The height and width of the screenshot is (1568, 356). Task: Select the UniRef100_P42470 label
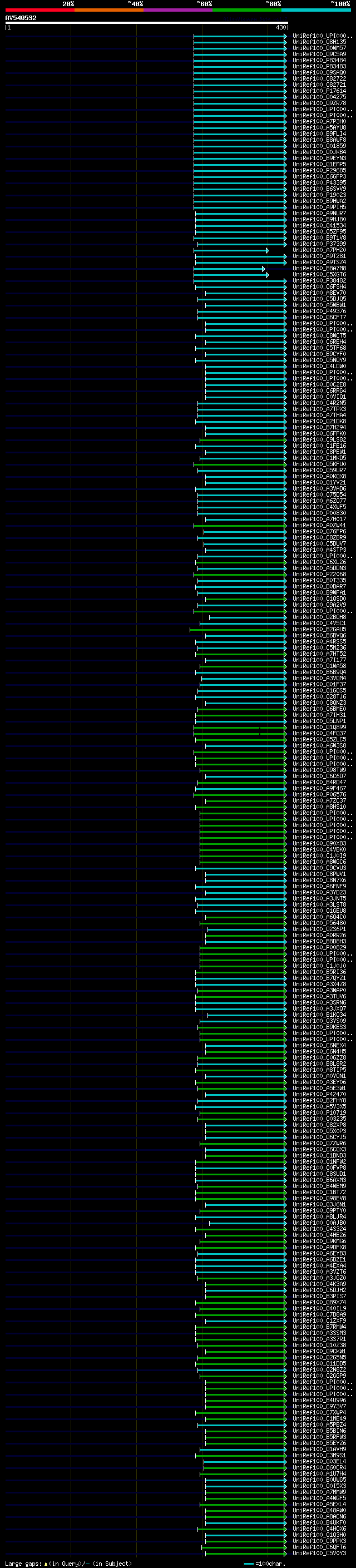point(319,1094)
